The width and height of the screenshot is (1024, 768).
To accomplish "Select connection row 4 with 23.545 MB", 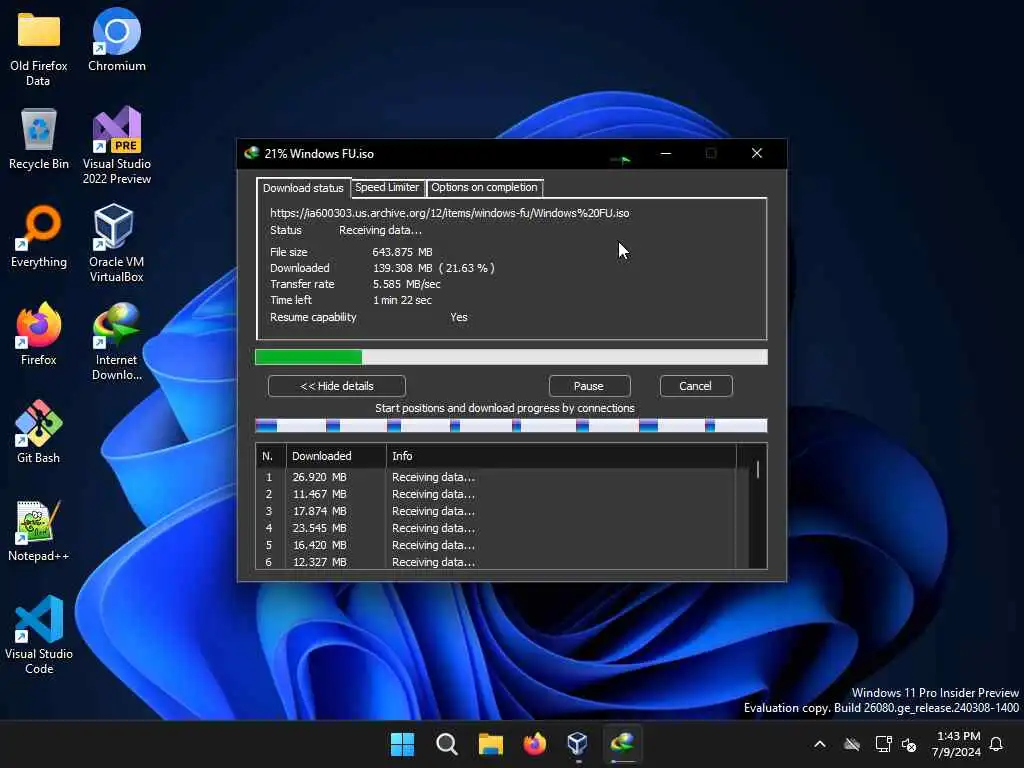I will (x=496, y=528).
